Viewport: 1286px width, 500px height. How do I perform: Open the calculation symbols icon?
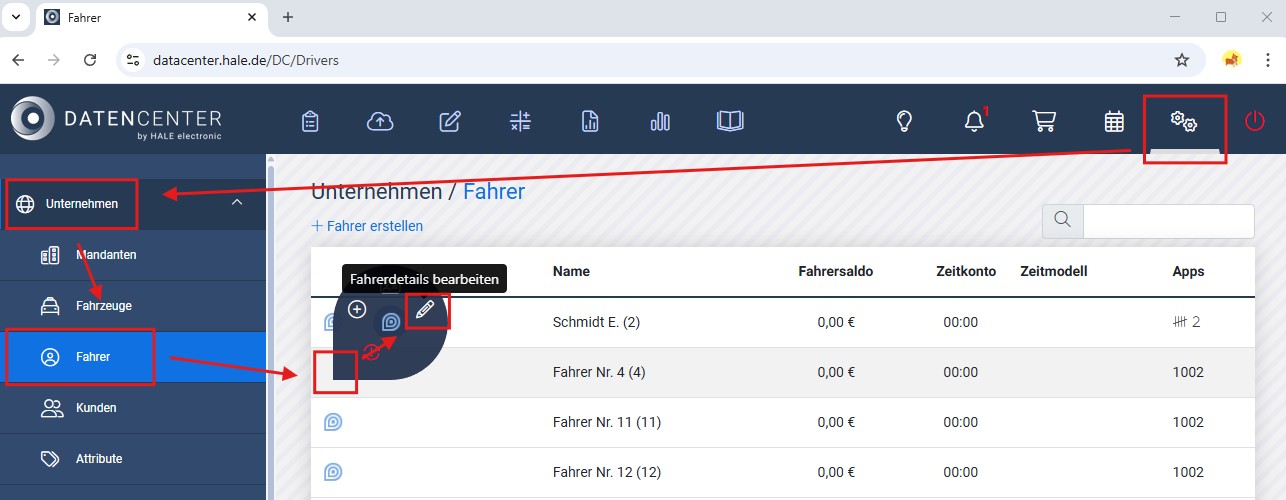520,122
